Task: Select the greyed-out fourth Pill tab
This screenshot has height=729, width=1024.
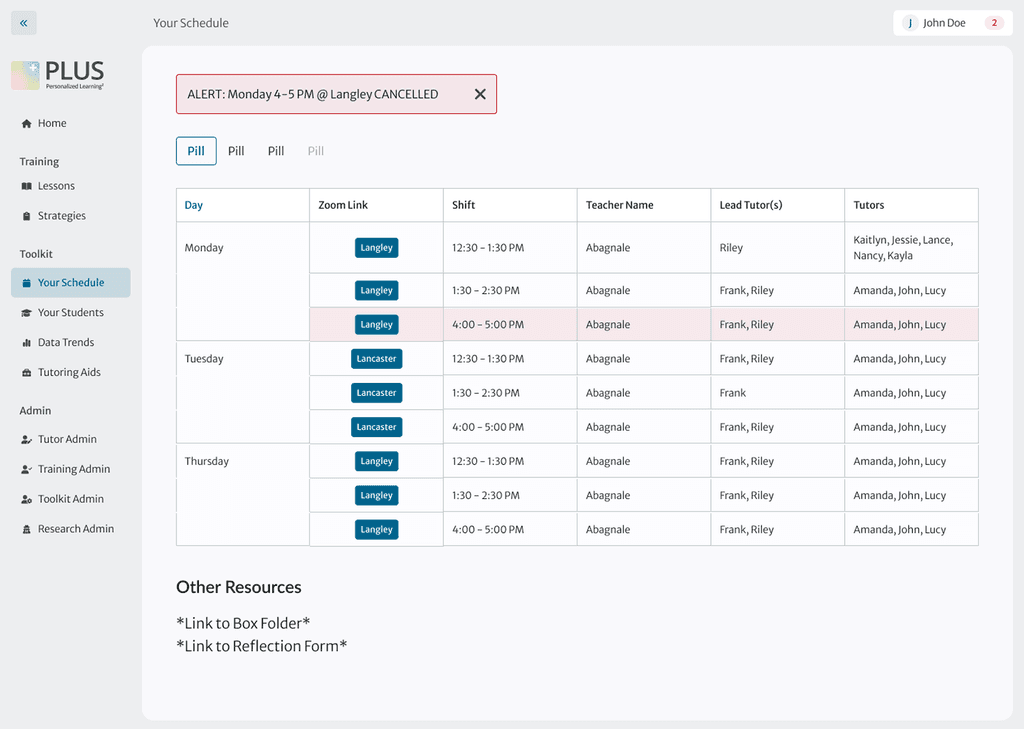Action: [x=315, y=151]
